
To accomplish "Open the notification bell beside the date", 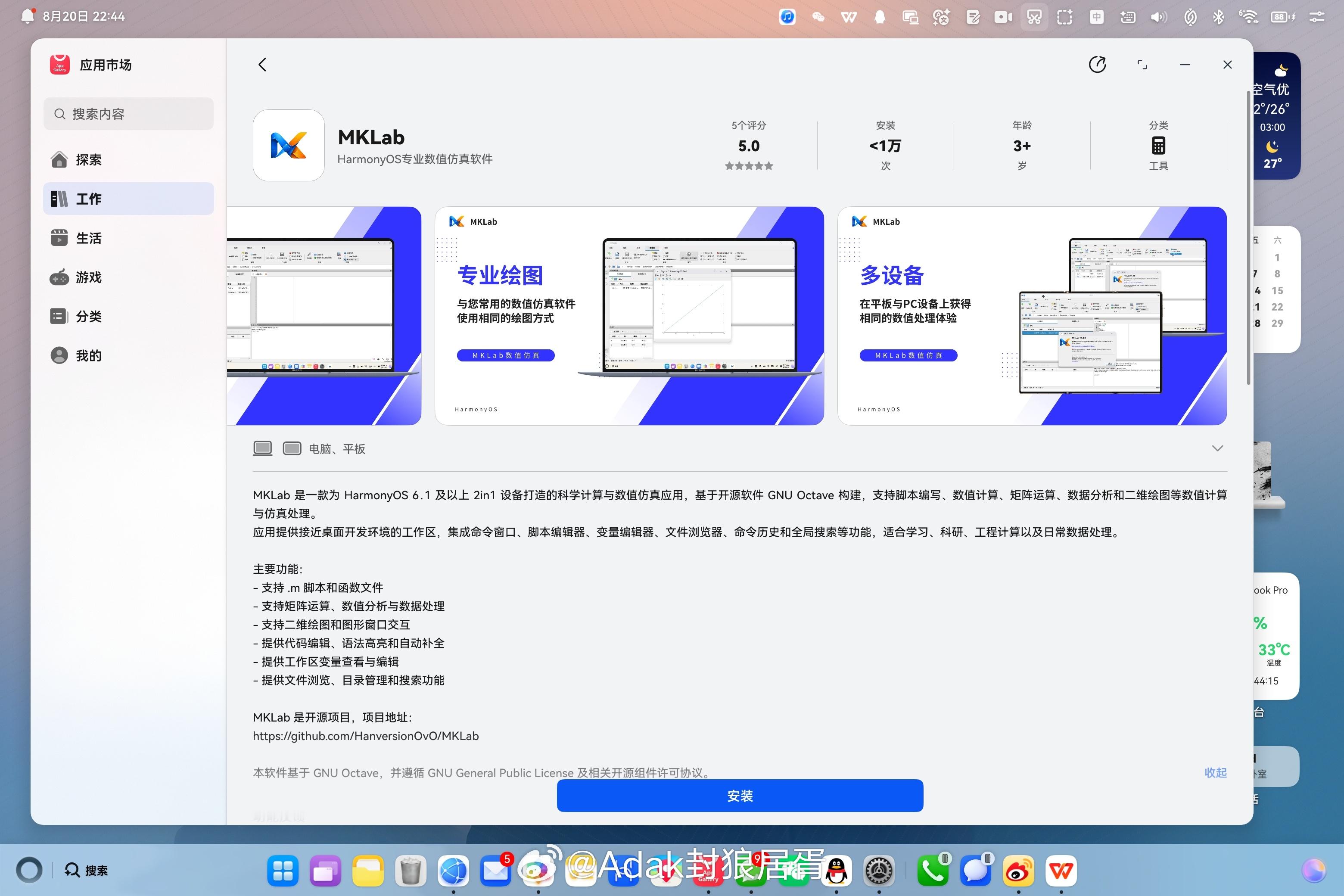I will tap(28, 16).
